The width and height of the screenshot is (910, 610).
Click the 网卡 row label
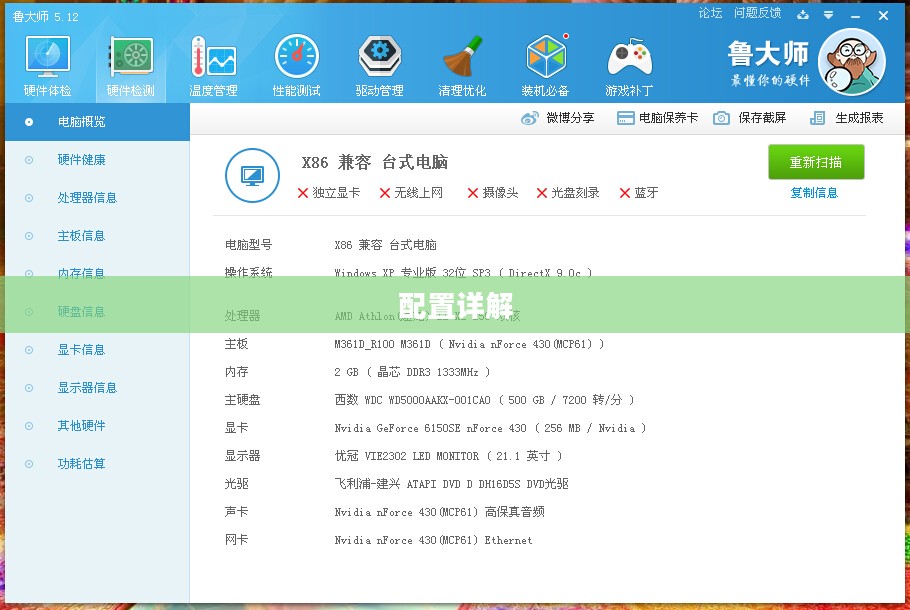(236, 540)
